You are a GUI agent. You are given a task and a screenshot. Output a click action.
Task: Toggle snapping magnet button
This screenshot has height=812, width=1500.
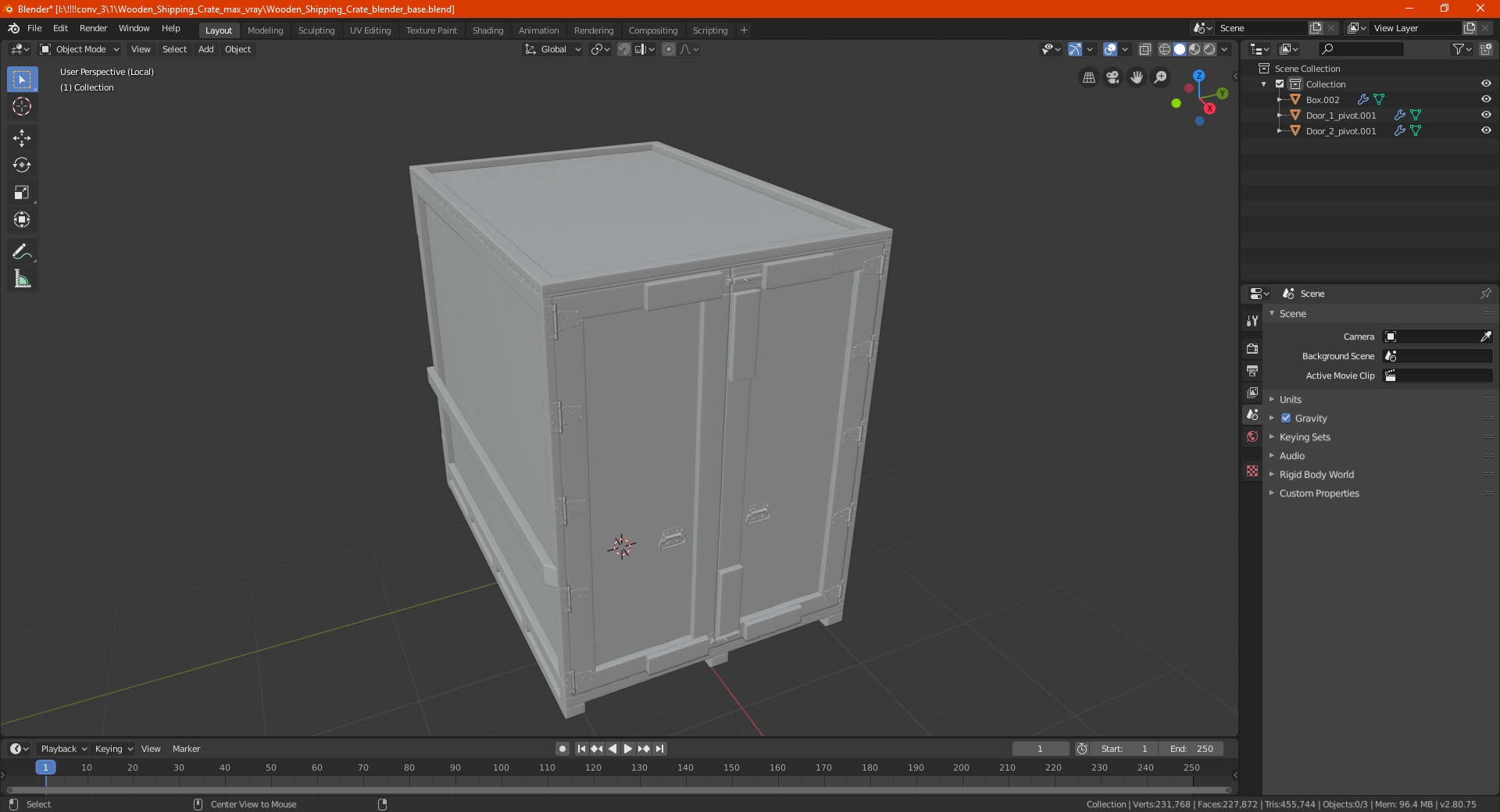tap(623, 49)
